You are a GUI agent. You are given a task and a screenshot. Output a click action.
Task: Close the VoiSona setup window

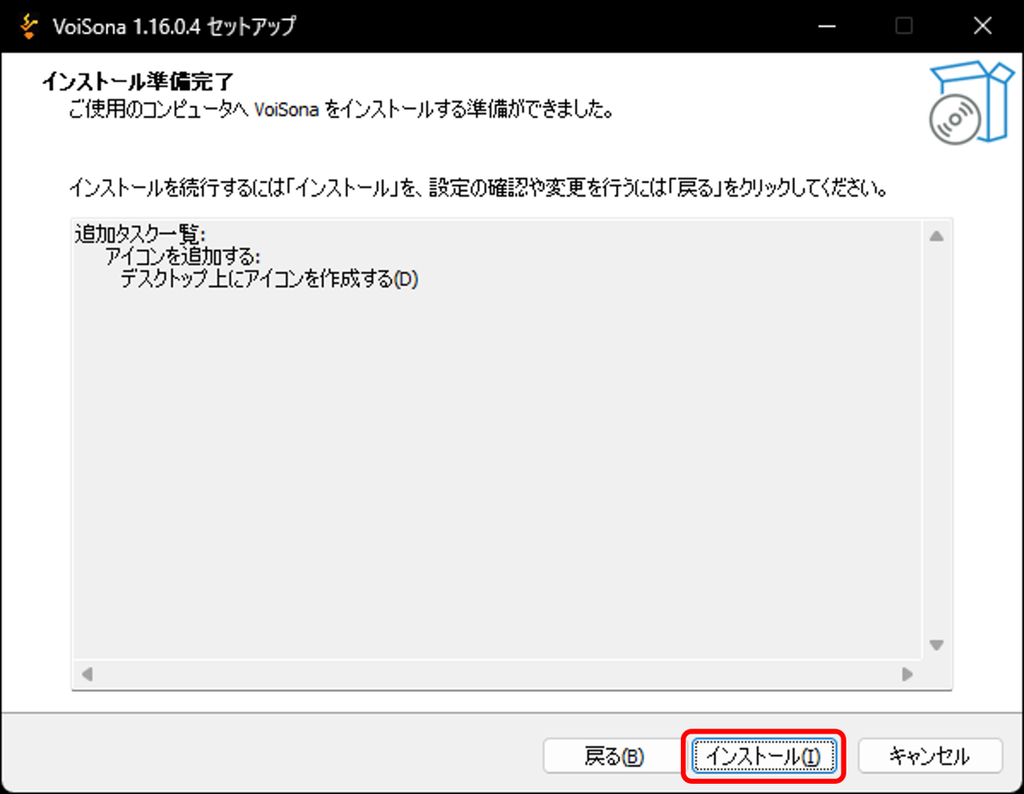(x=982, y=26)
